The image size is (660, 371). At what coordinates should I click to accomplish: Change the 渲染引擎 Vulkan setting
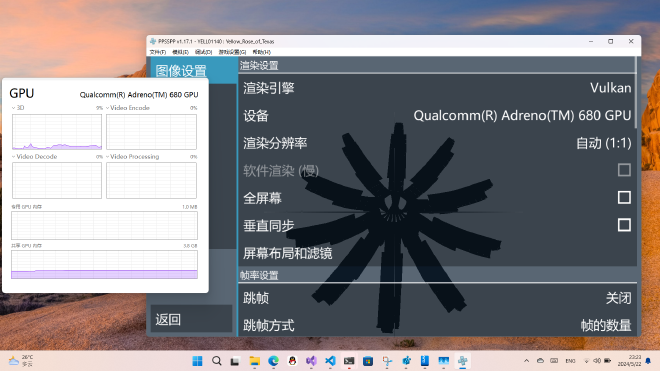point(437,88)
